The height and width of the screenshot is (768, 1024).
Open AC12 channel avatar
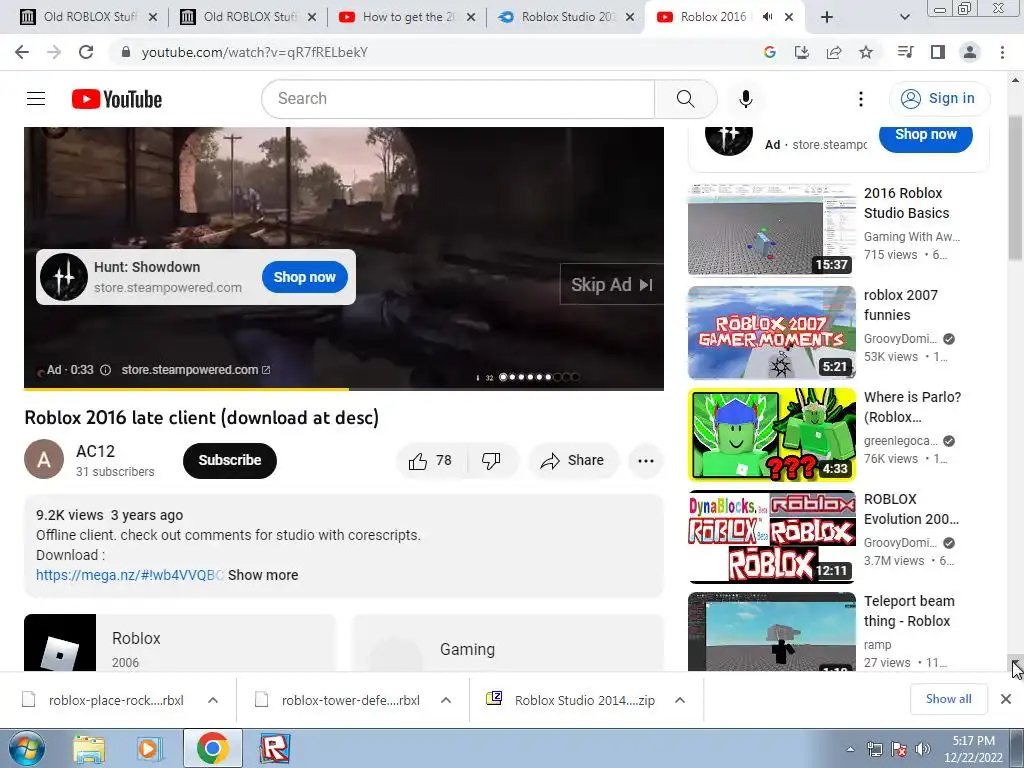pyautogui.click(x=44, y=459)
